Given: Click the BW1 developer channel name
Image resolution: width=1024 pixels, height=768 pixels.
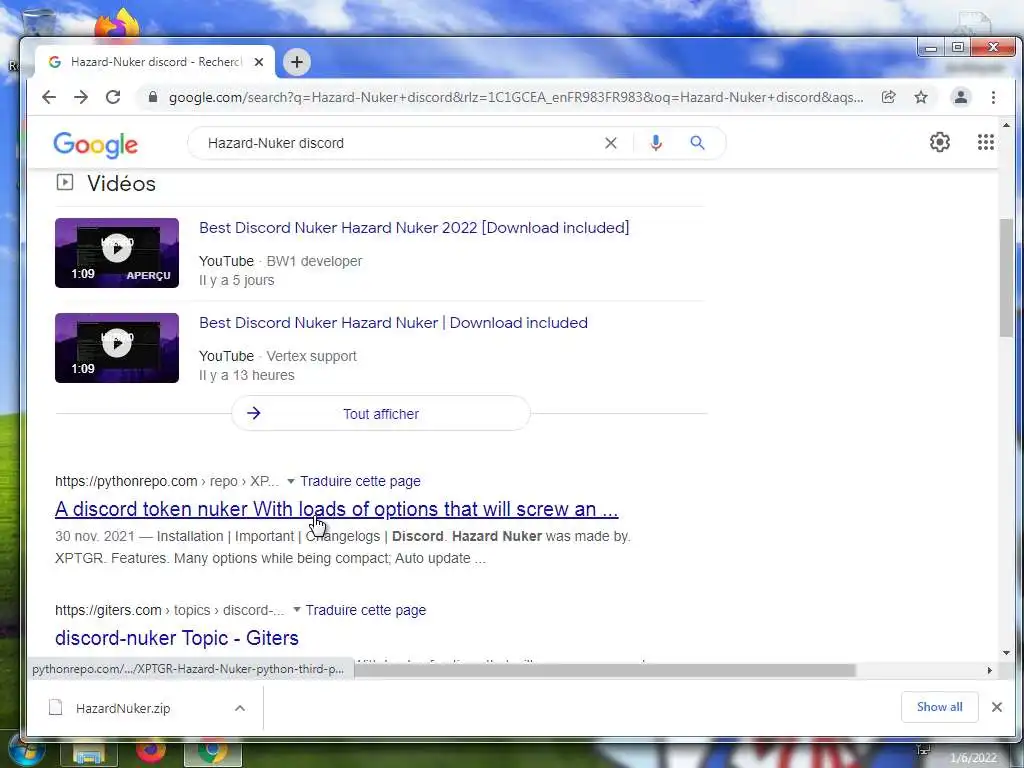Looking at the screenshot, I should point(314,261).
